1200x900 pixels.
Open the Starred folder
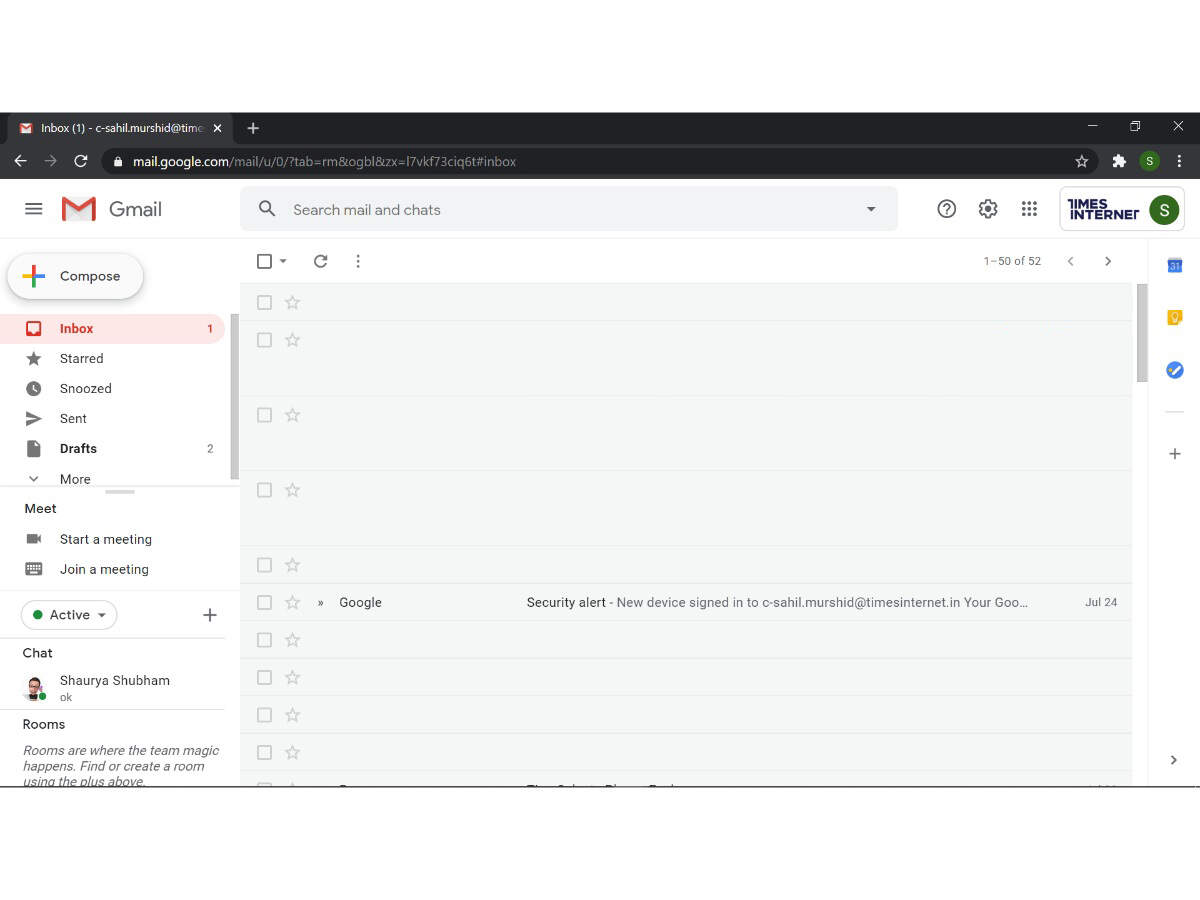[x=81, y=358]
